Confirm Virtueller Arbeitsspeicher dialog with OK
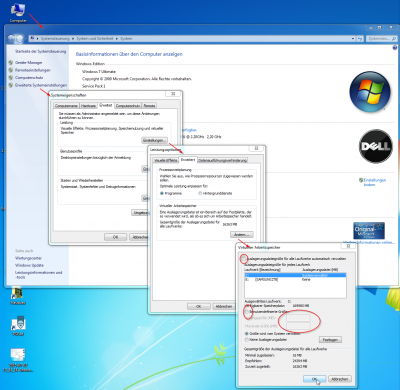The height and width of the screenshot is (390, 400). (x=315, y=379)
